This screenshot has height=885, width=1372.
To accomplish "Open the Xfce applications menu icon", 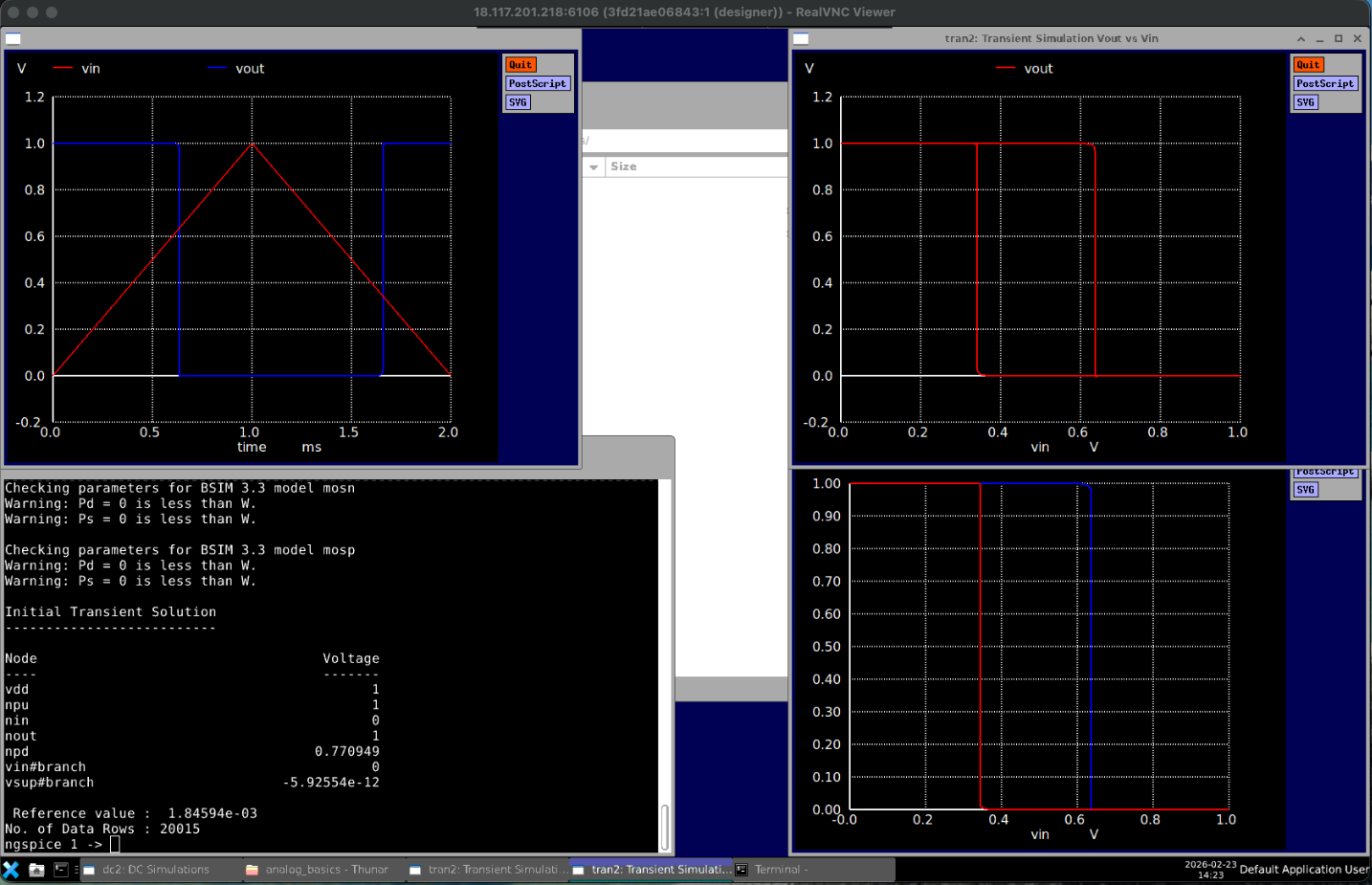I will [11, 870].
